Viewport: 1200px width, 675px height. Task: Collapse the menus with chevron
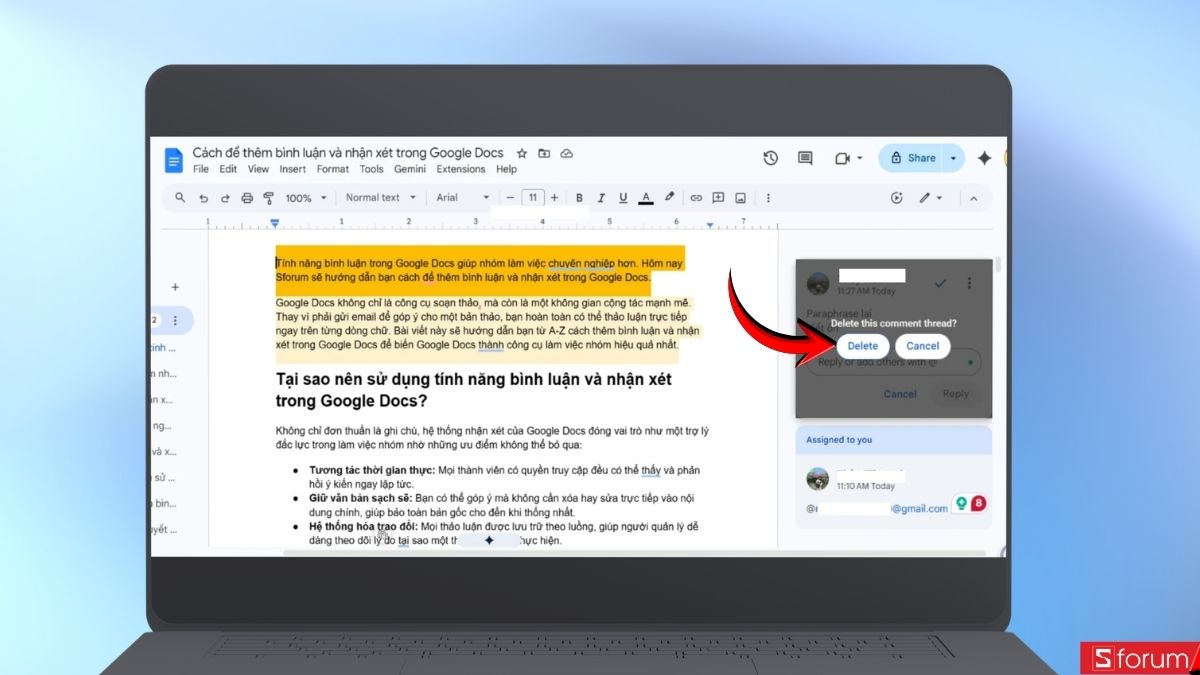(x=973, y=198)
